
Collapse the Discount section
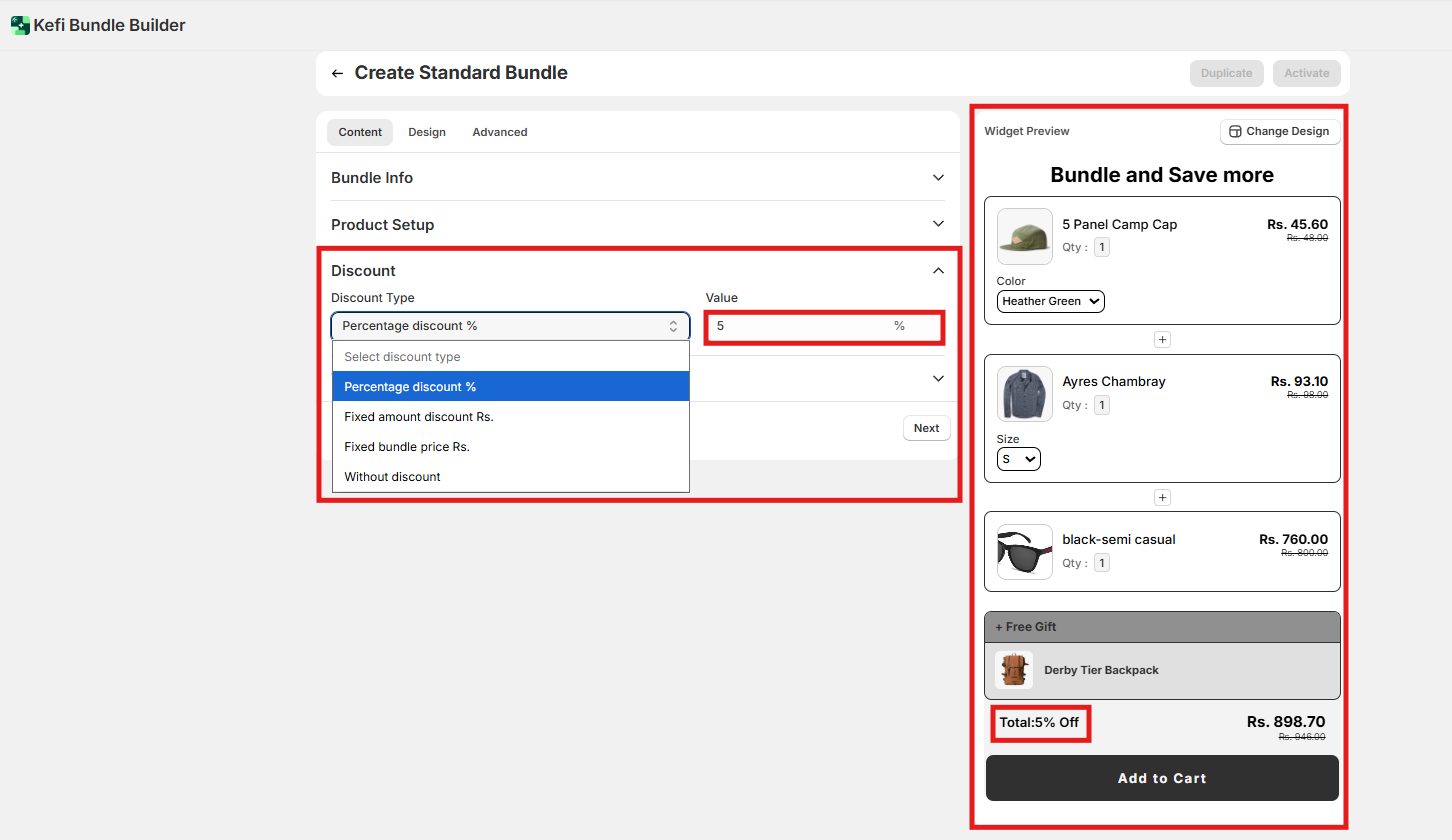click(938, 271)
